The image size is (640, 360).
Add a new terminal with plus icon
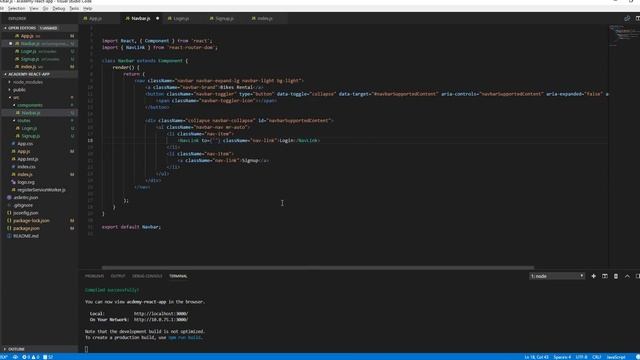[x=593, y=276]
